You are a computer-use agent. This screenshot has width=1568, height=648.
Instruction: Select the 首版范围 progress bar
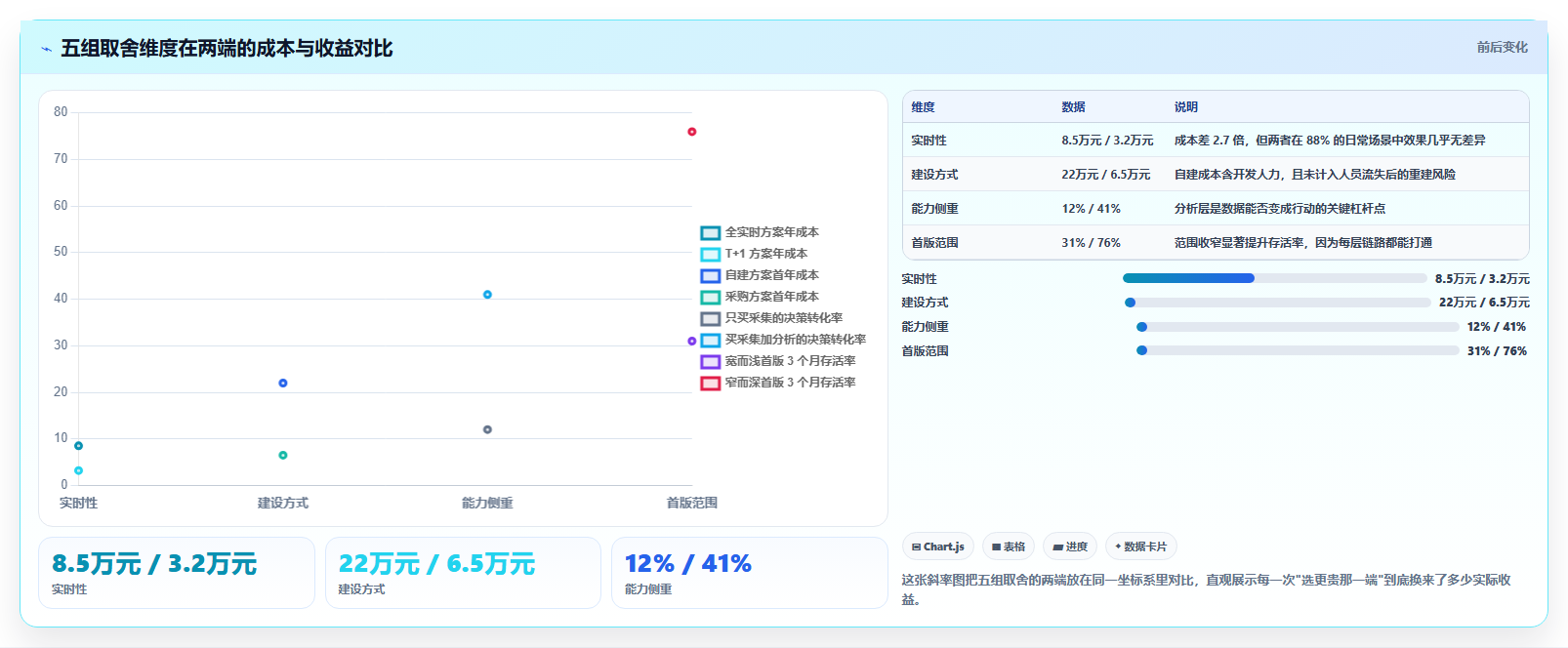[x=1298, y=350]
